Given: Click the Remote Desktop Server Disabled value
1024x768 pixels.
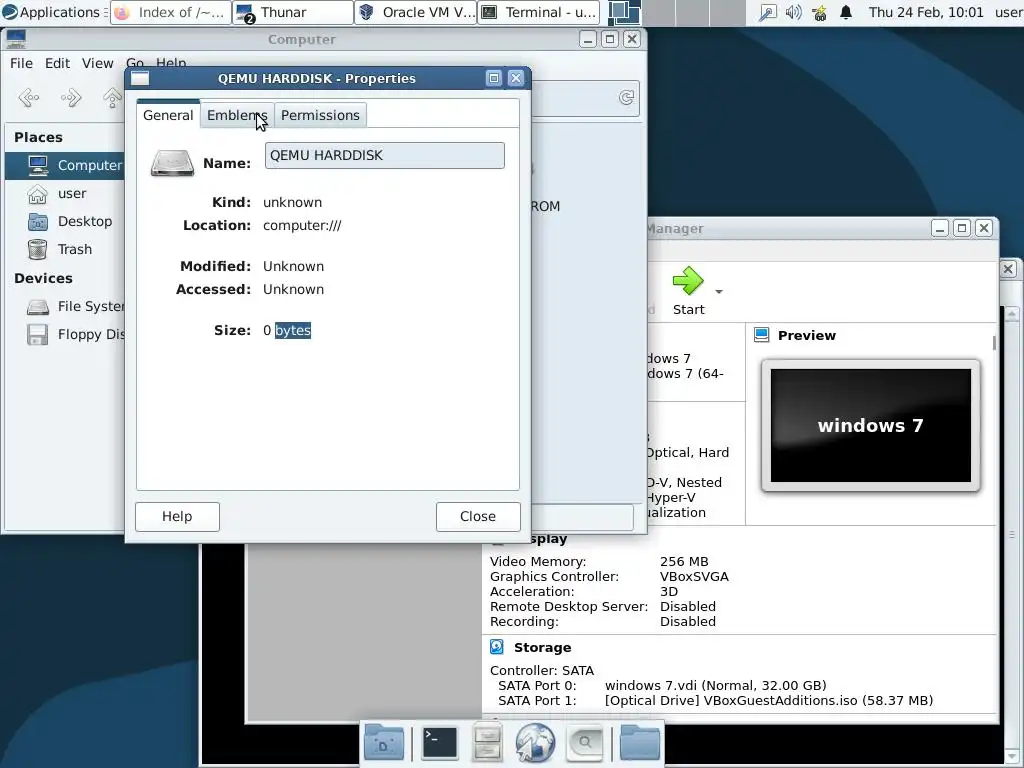Looking at the screenshot, I should point(688,607).
